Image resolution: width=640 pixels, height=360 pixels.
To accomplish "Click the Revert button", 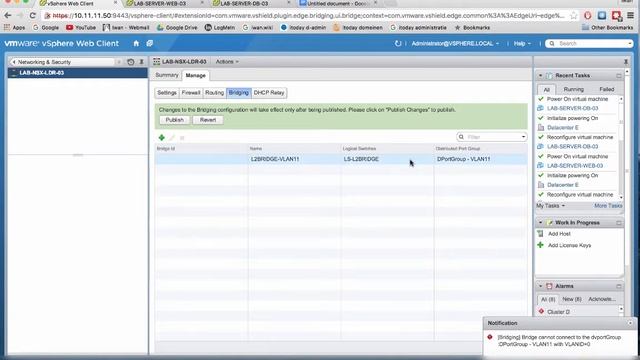I will coord(208,120).
